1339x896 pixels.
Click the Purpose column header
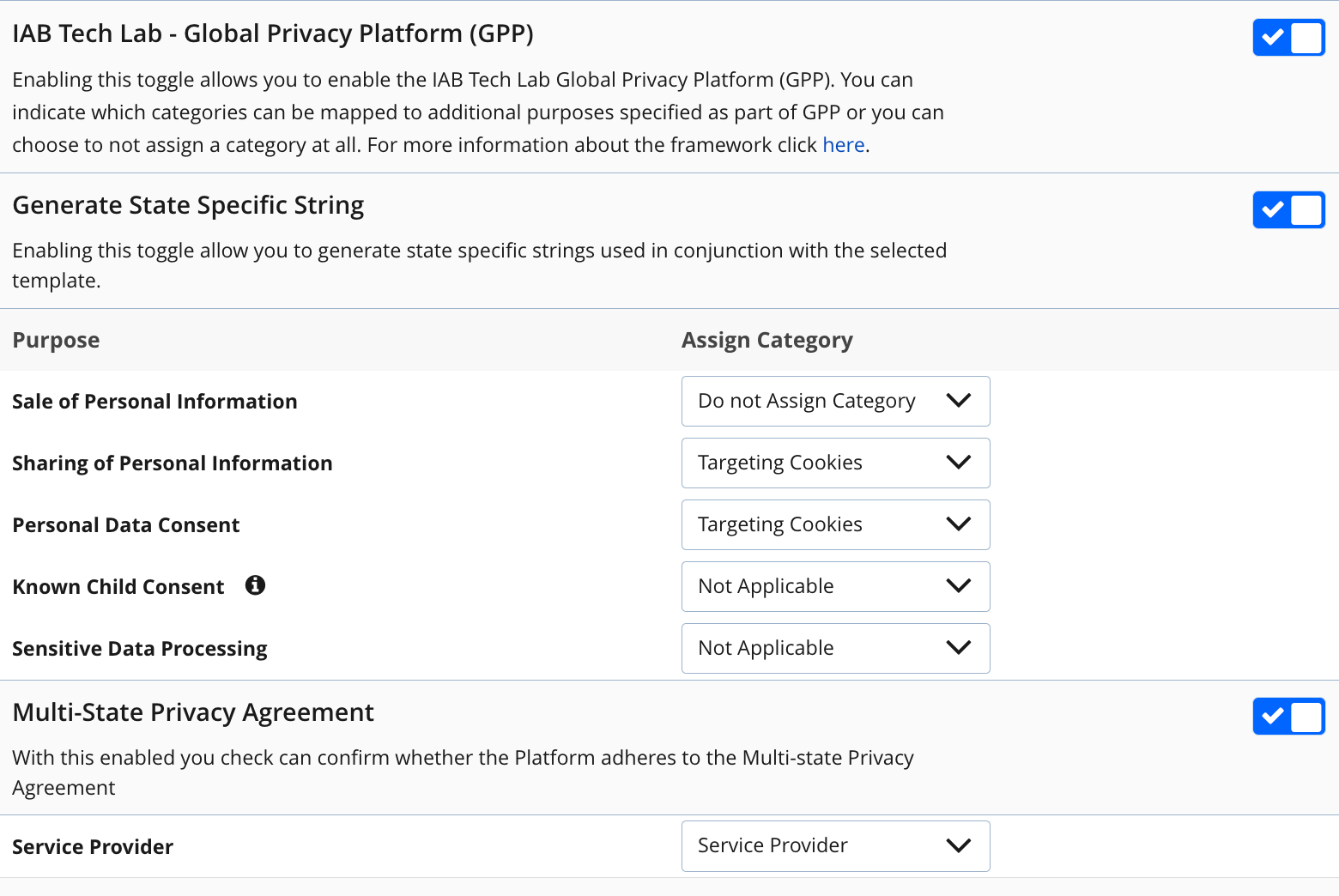56,341
